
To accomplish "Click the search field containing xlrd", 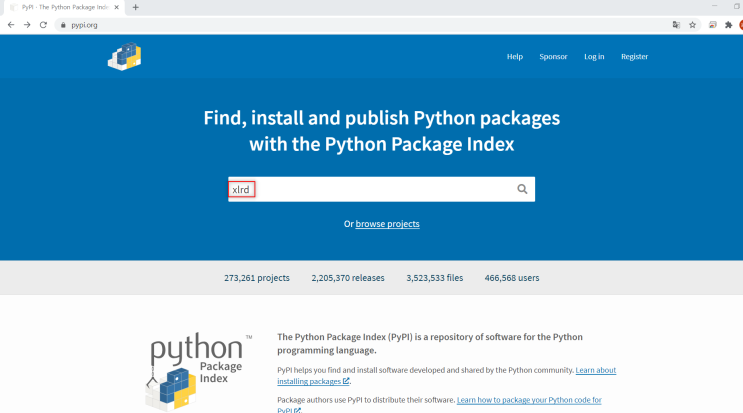I will coord(381,189).
